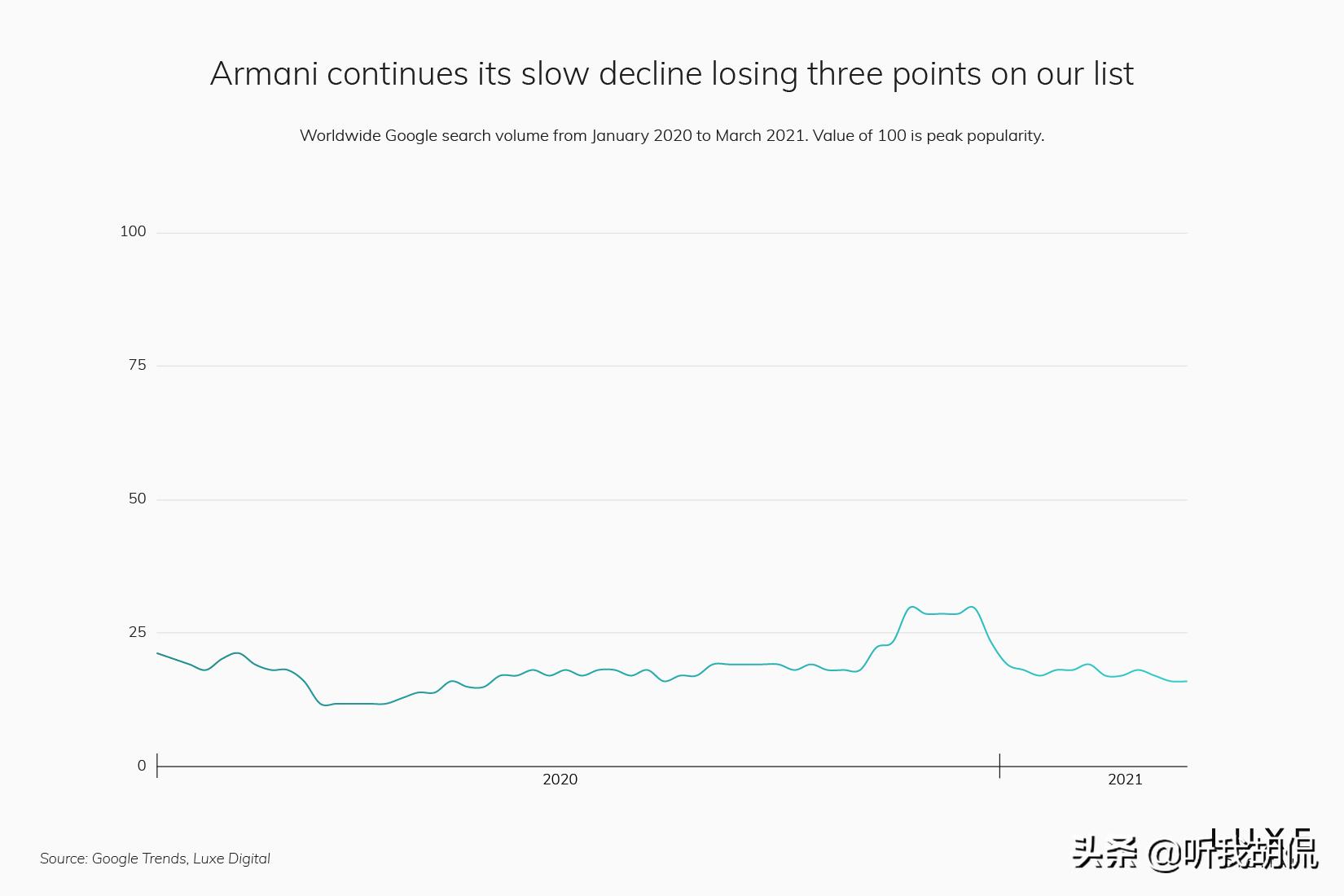This screenshot has height=896, width=1344.
Task: Click the second peak before the 2021 drop
Action: coord(971,607)
